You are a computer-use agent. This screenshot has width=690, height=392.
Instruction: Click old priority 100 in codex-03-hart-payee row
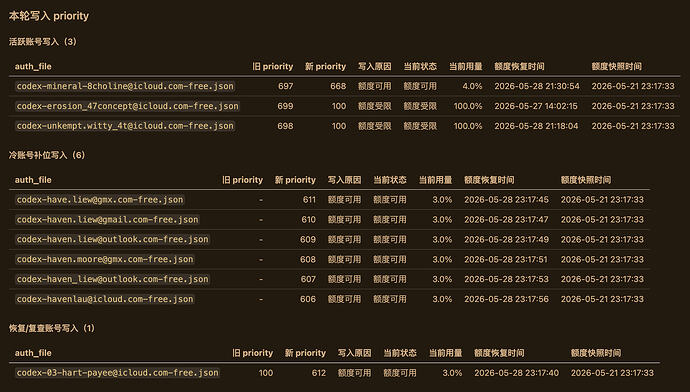[x=266, y=373]
